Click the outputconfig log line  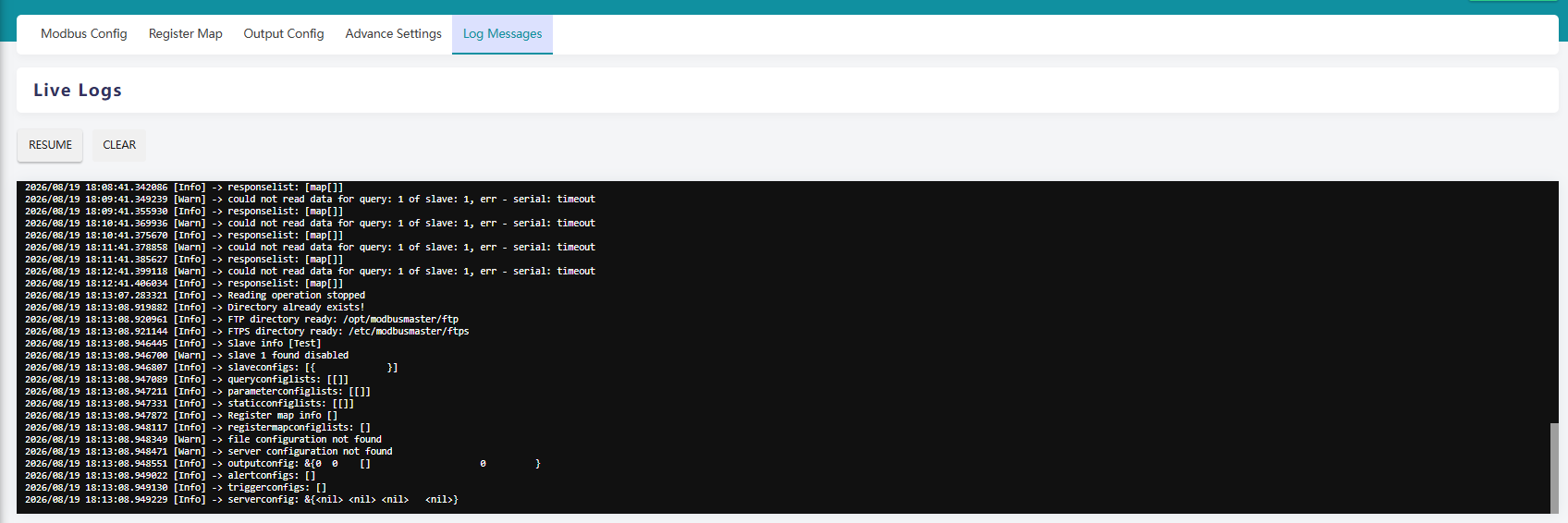[283, 464]
